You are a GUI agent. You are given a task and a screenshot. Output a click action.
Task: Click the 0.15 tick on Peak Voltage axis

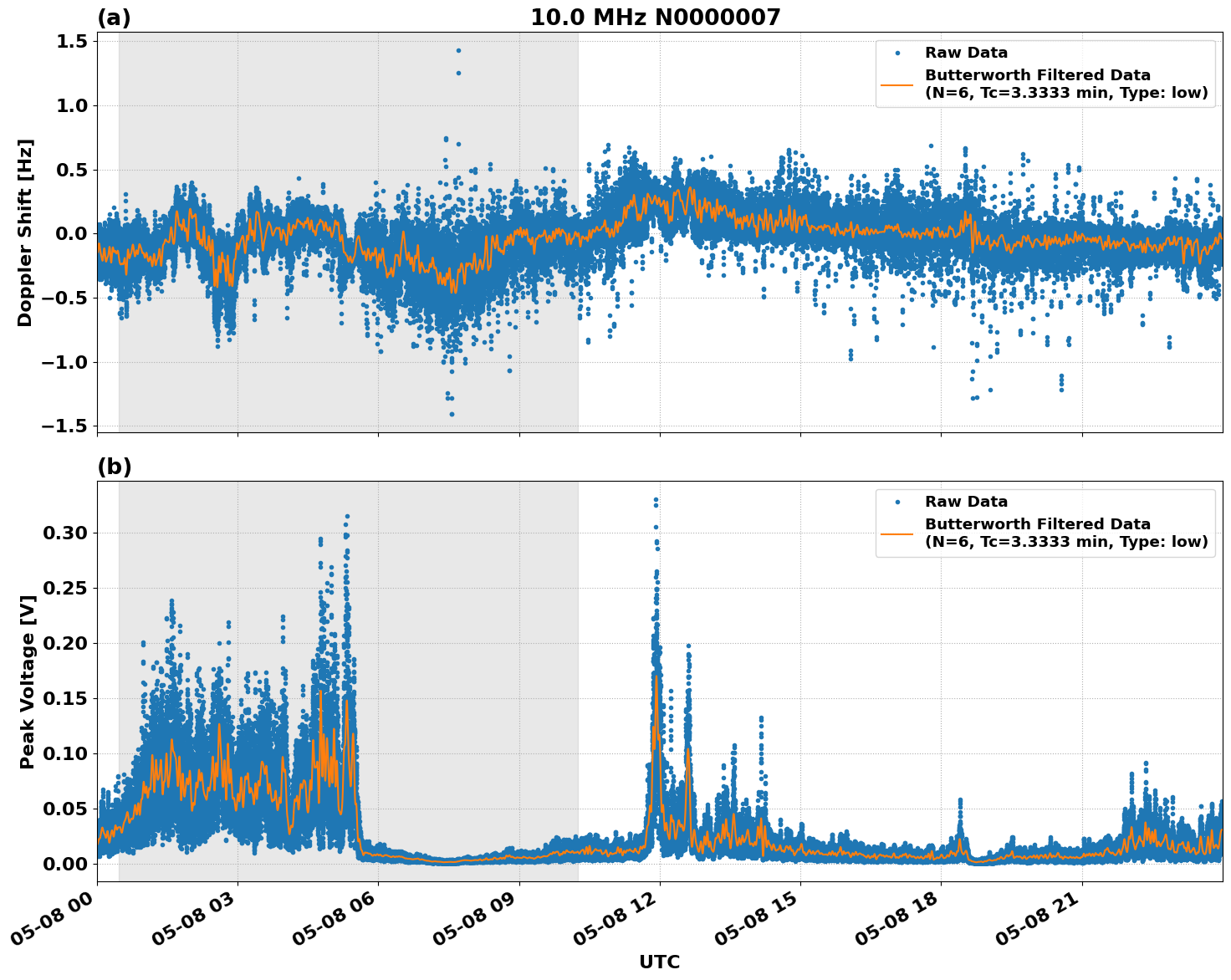[x=64, y=698]
